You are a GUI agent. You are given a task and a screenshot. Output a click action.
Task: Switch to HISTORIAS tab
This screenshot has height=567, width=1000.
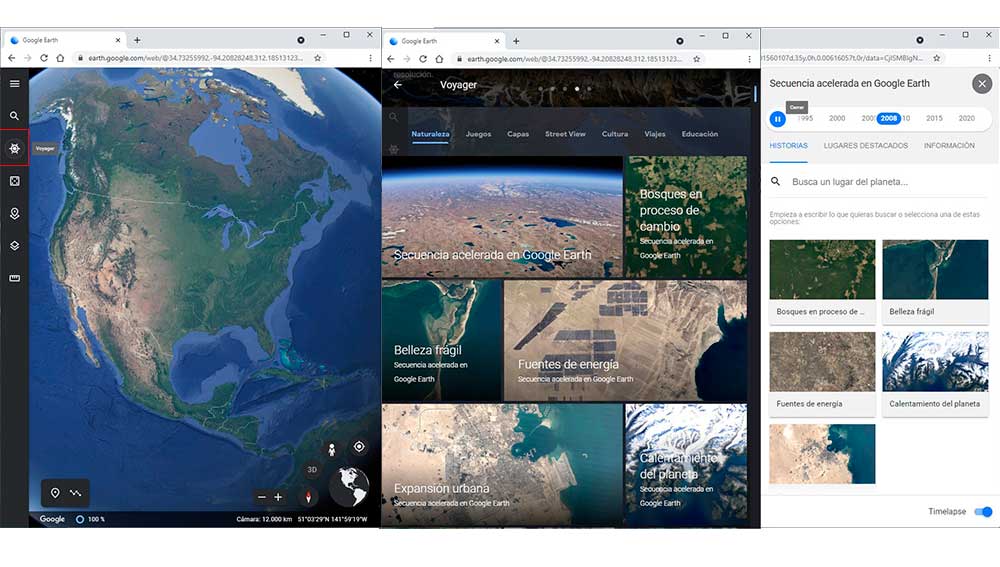click(x=788, y=146)
